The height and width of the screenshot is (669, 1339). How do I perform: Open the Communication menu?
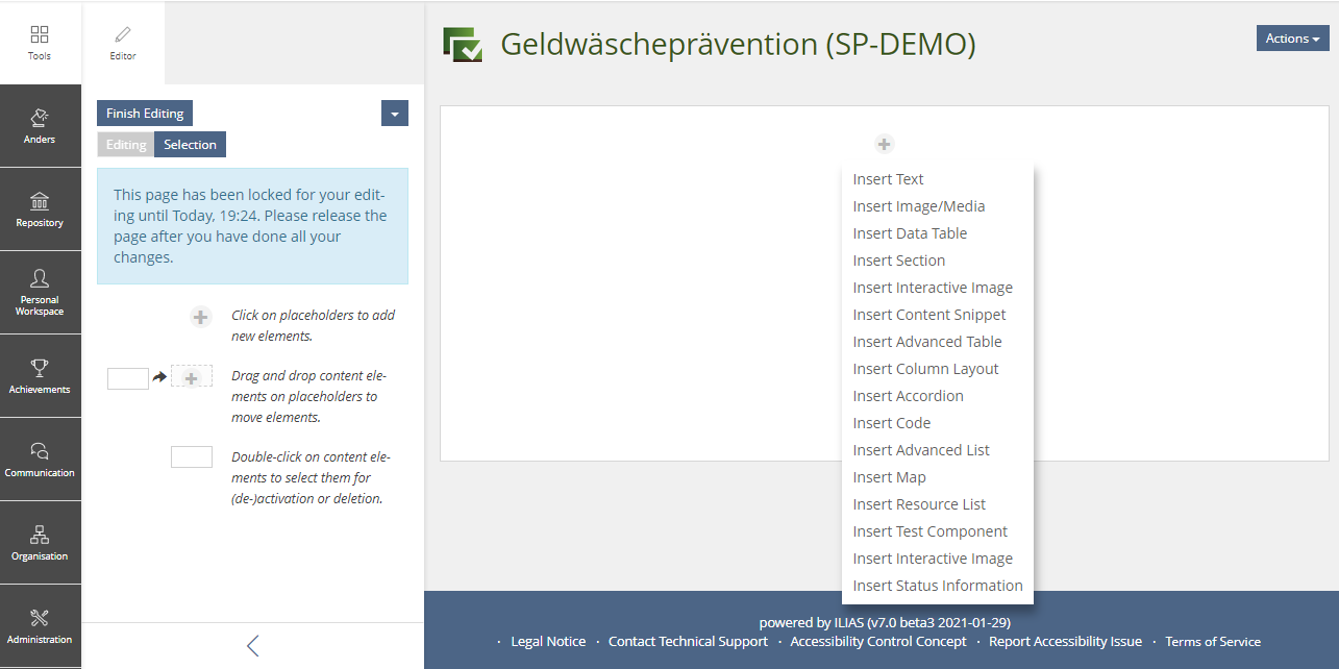40,459
